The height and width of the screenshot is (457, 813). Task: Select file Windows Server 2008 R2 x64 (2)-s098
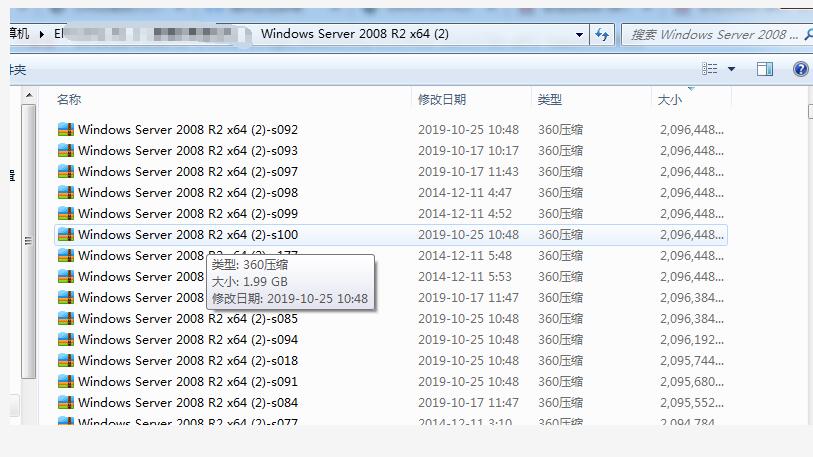point(188,192)
